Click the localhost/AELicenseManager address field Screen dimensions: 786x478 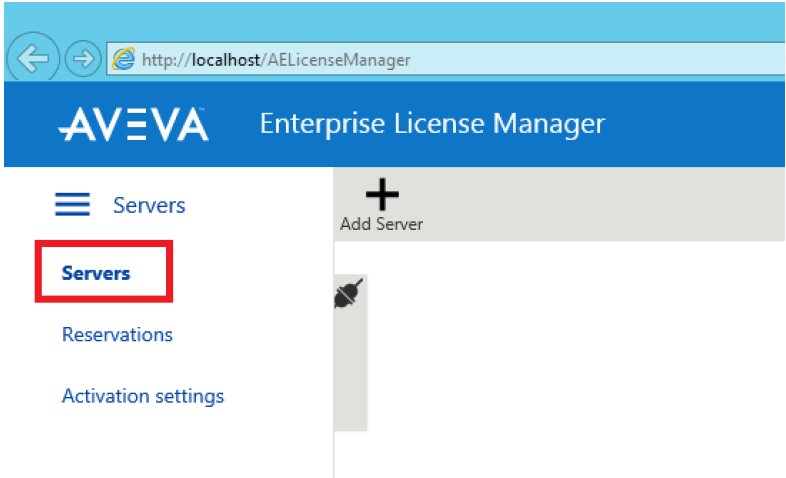coord(446,60)
